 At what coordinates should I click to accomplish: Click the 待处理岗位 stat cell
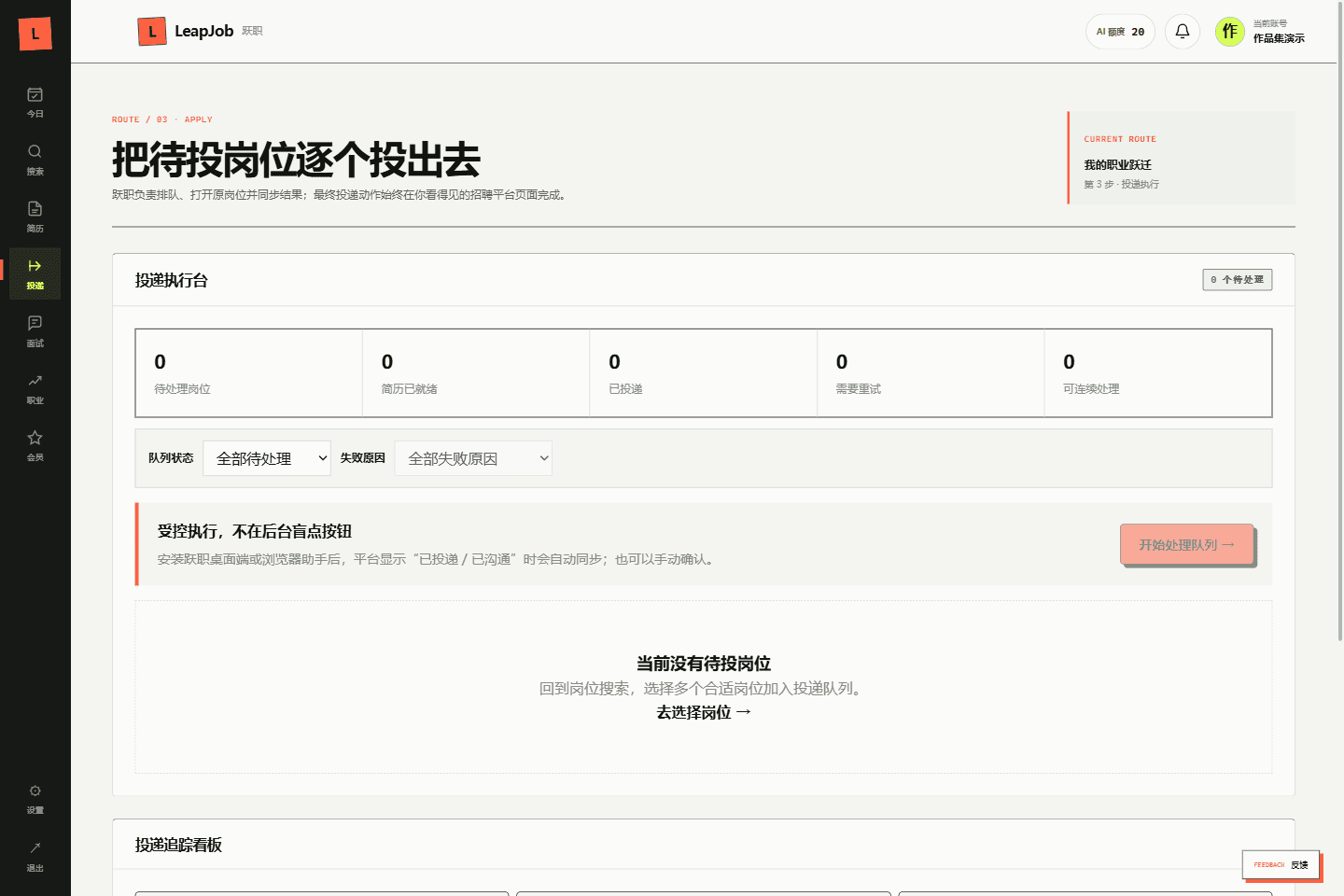click(249, 373)
